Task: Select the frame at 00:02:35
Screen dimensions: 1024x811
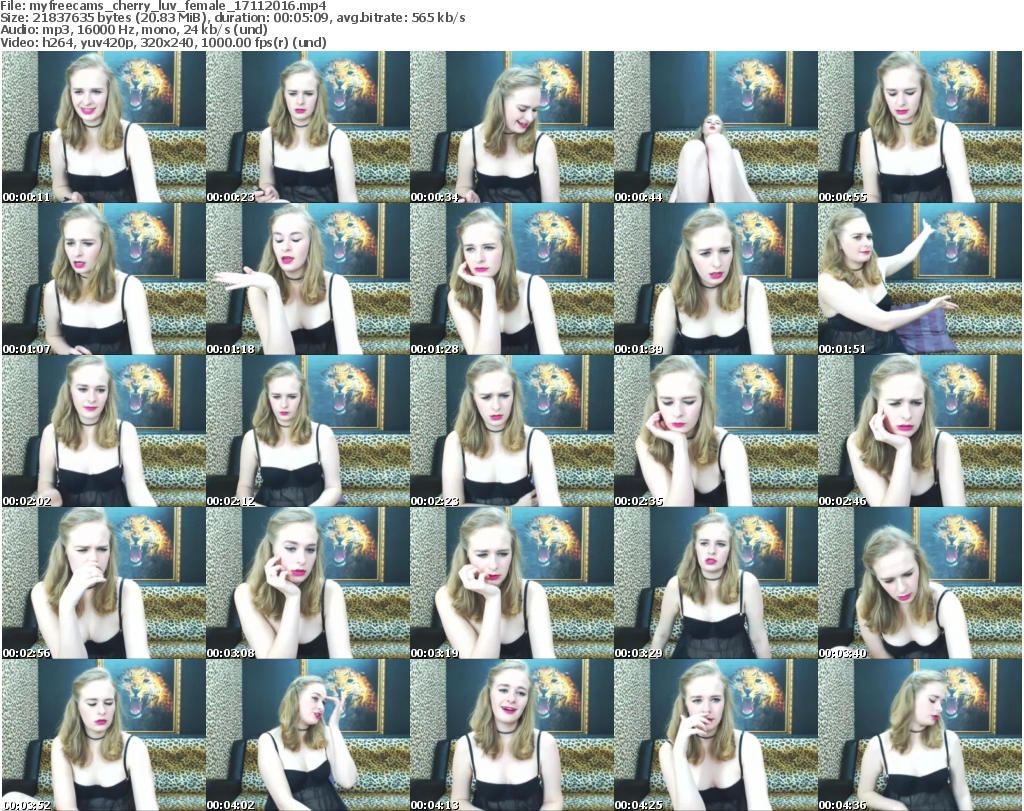Action: click(716, 431)
